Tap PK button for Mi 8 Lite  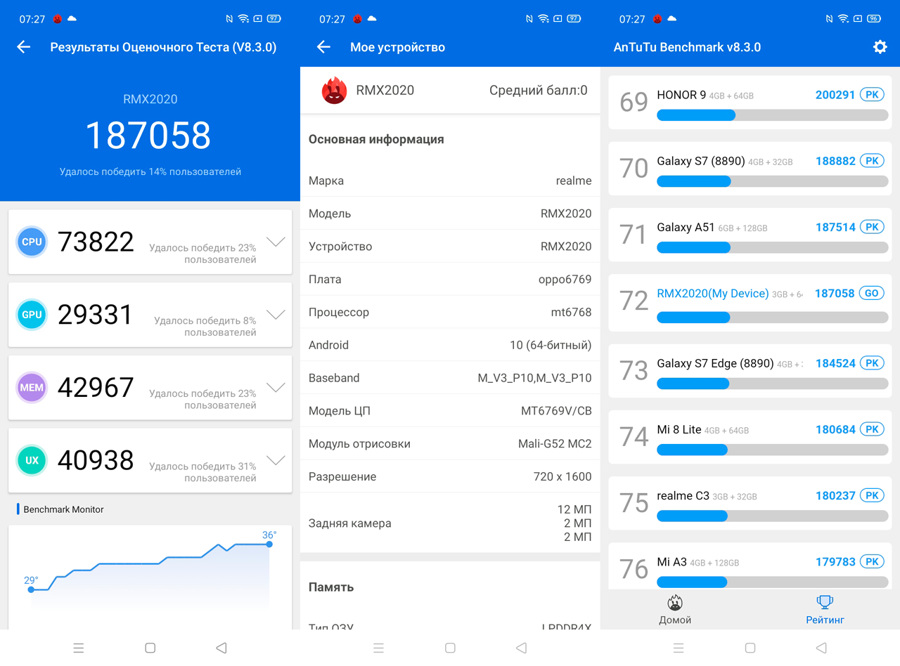pyautogui.click(x=872, y=429)
